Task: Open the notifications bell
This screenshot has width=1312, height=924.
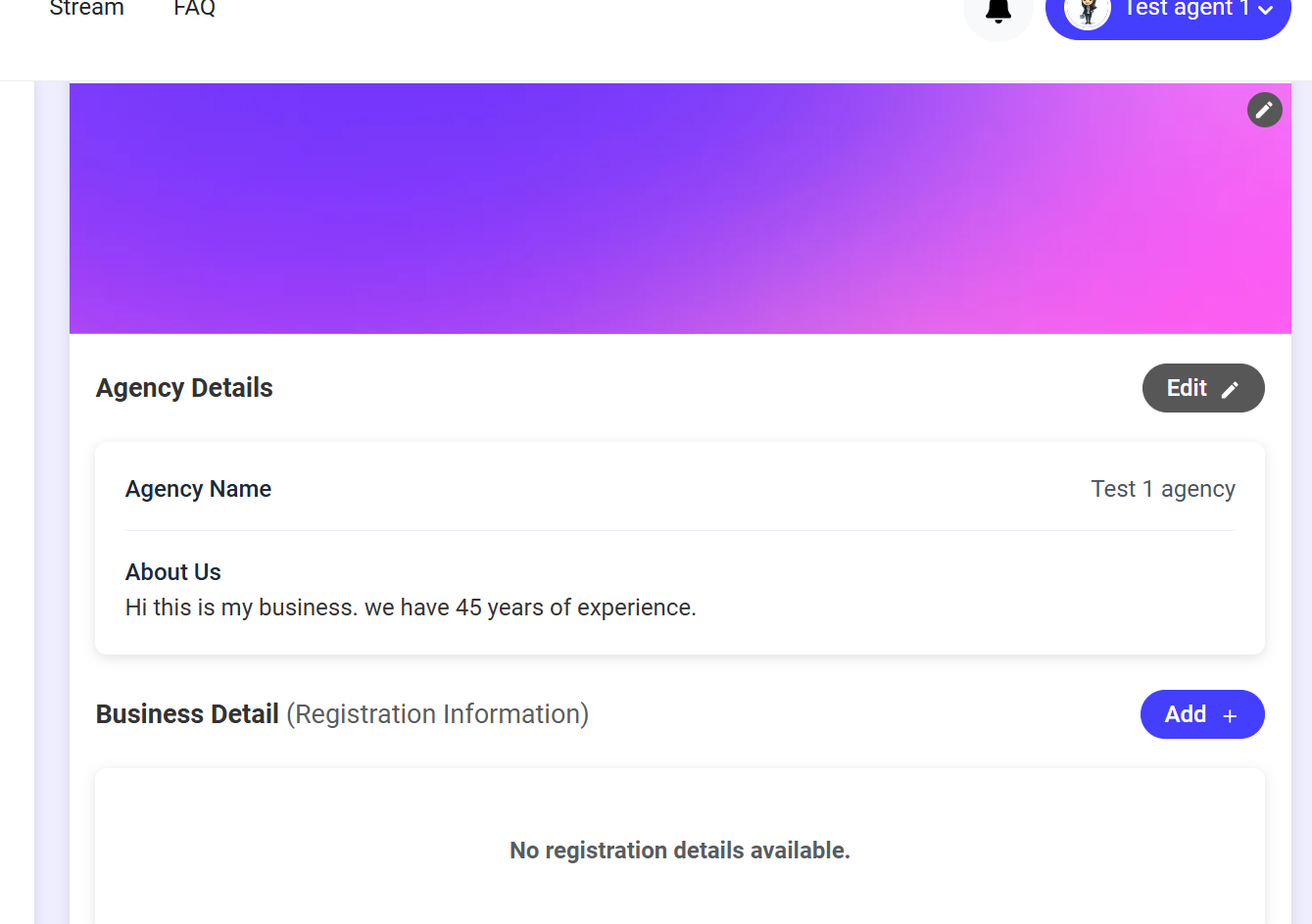Action: point(997,11)
